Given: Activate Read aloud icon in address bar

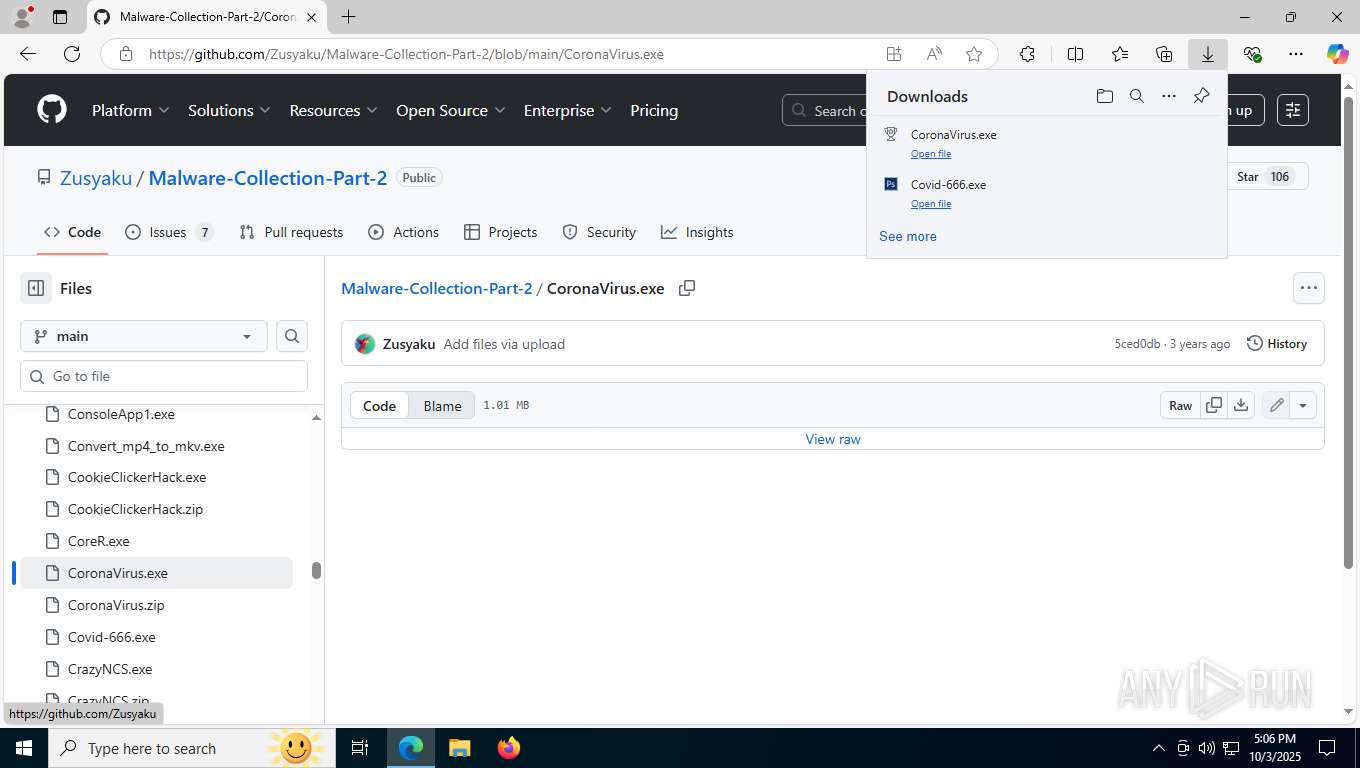Looking at the screenshot, I should coord(933,54).
